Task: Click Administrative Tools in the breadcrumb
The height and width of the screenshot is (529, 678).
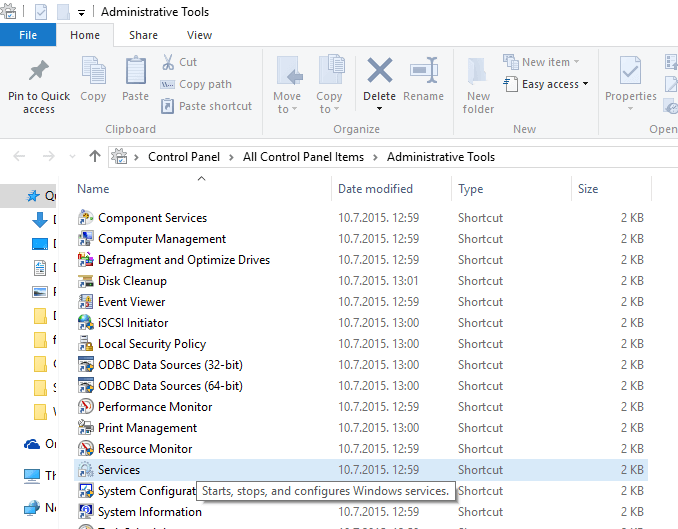Action: coord(441,157)
